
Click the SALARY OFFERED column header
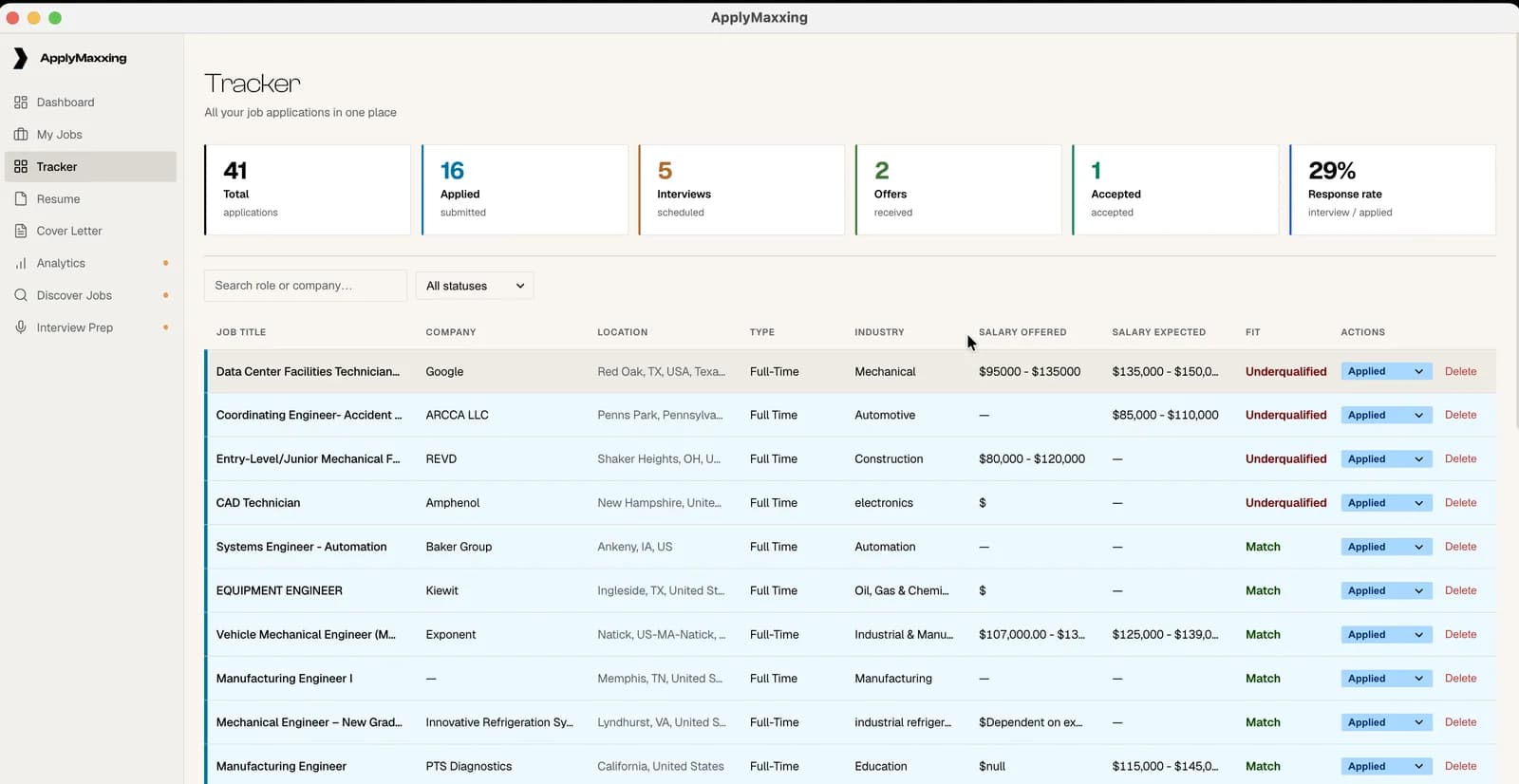coord(1022,332)
